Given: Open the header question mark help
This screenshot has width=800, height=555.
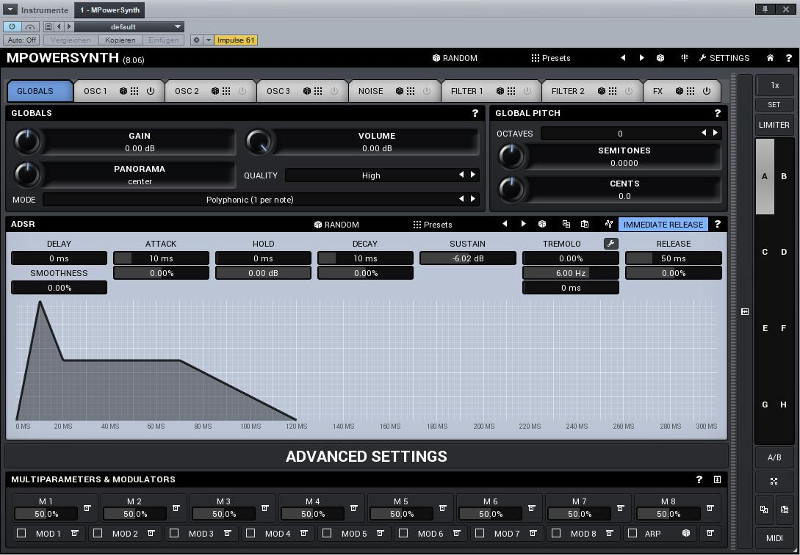Looking at the screenshot, I should click(x=789, y=58).
